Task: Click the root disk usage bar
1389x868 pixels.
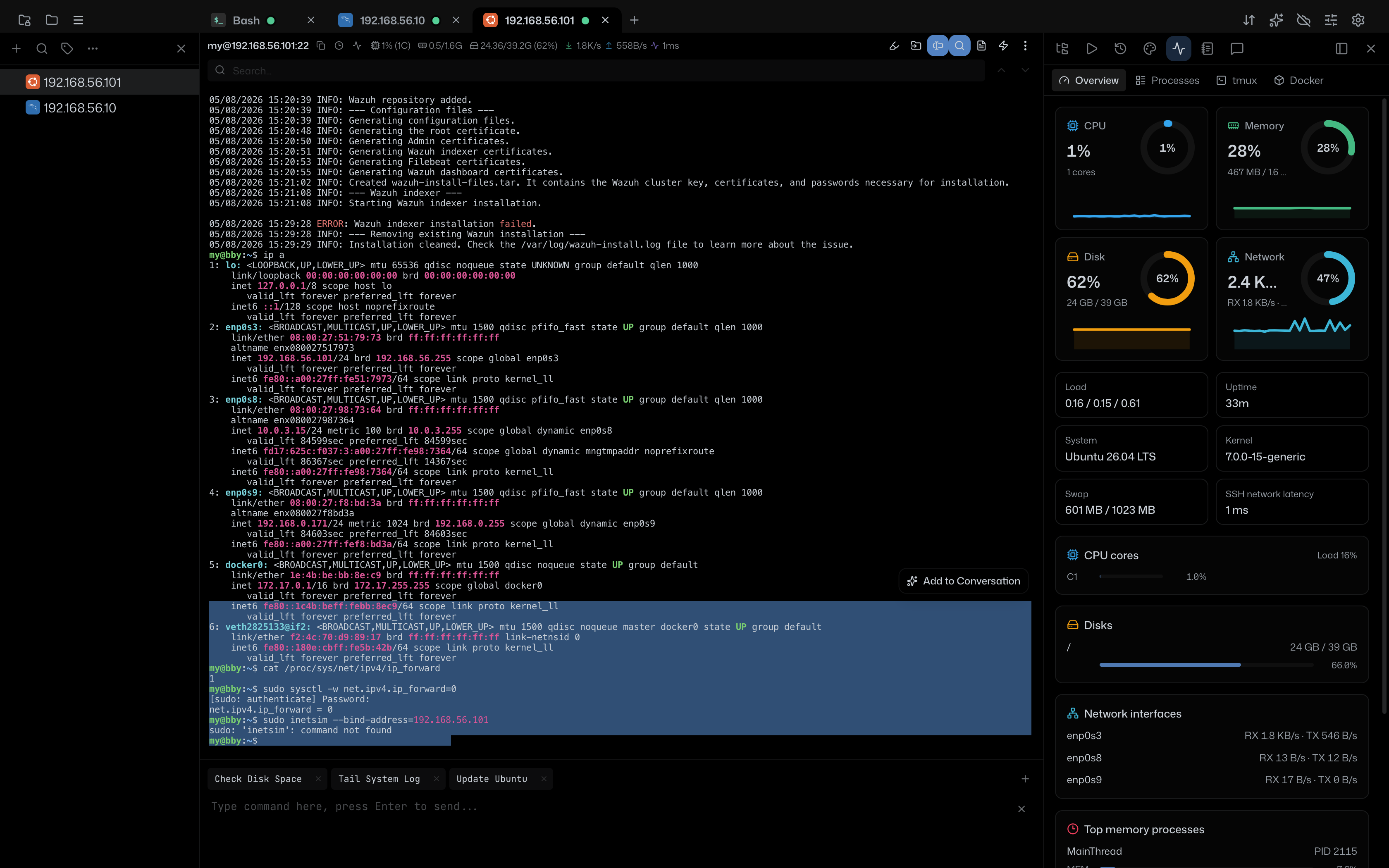Action: click(1206, 665)
